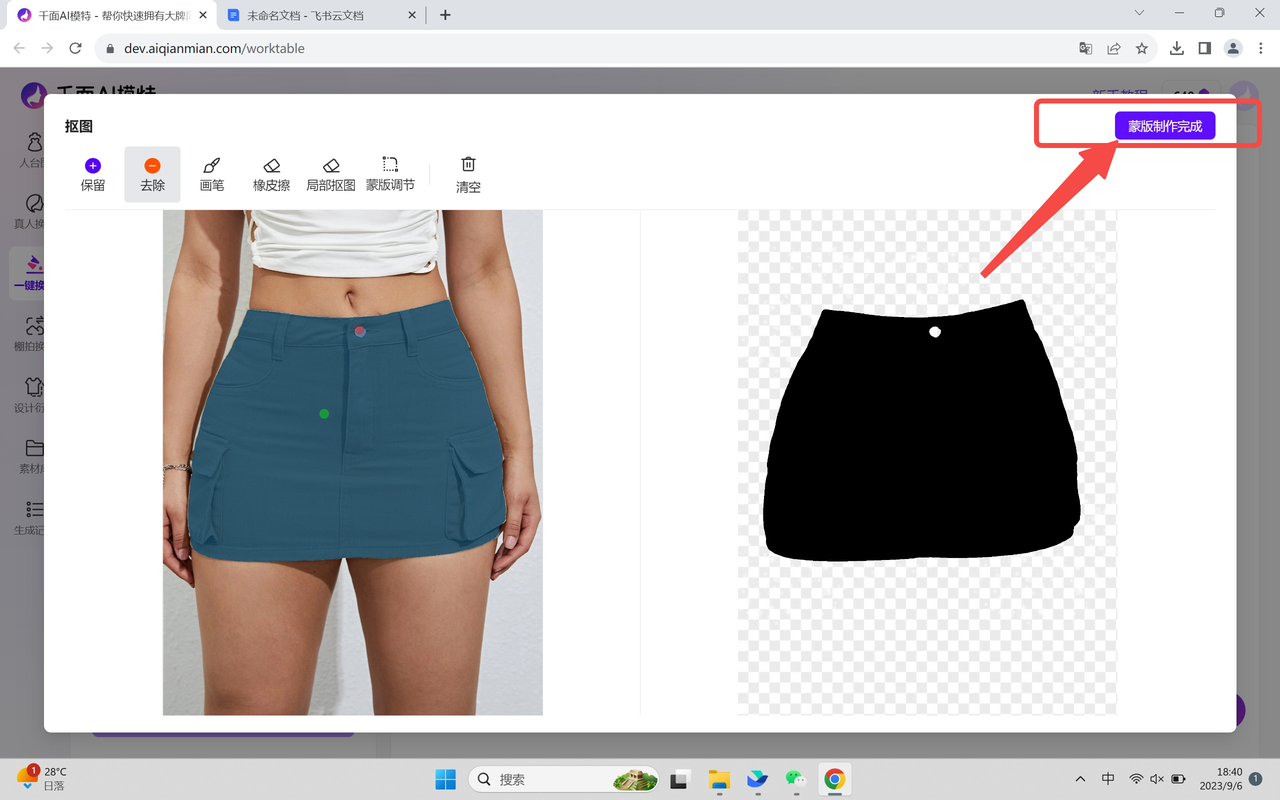Open the Chrome tab search dropdown
This screenshot has height=800, width=1280.
[1139, 13]
